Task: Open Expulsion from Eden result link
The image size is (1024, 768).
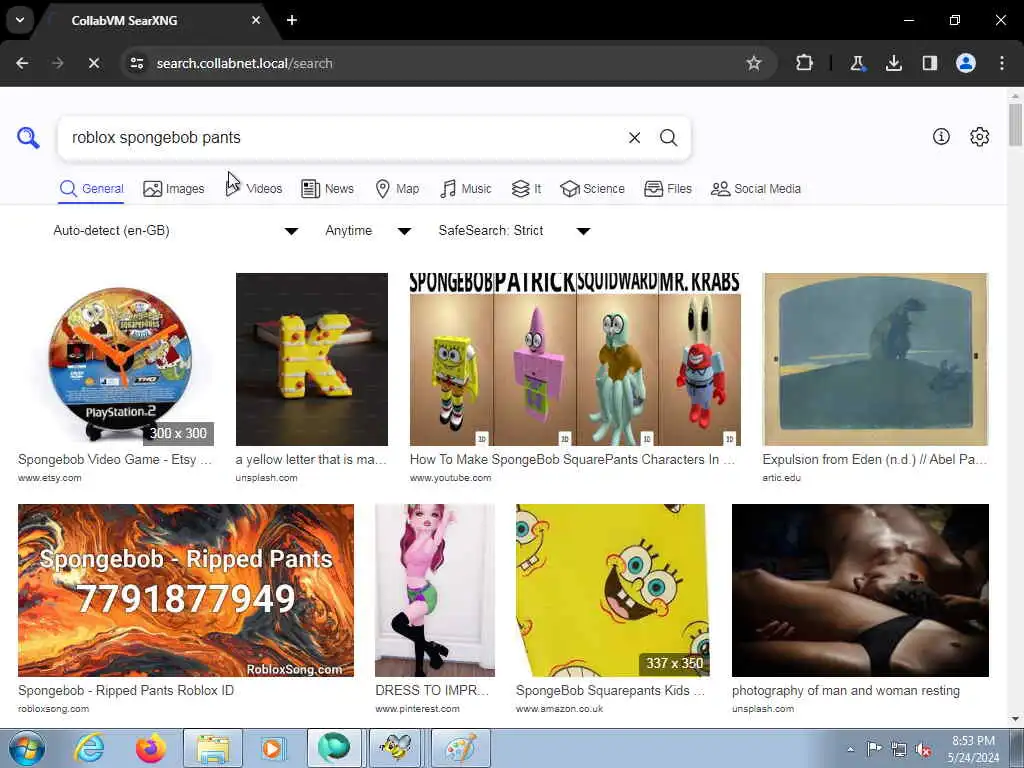Action: click(x=874, y=460)
